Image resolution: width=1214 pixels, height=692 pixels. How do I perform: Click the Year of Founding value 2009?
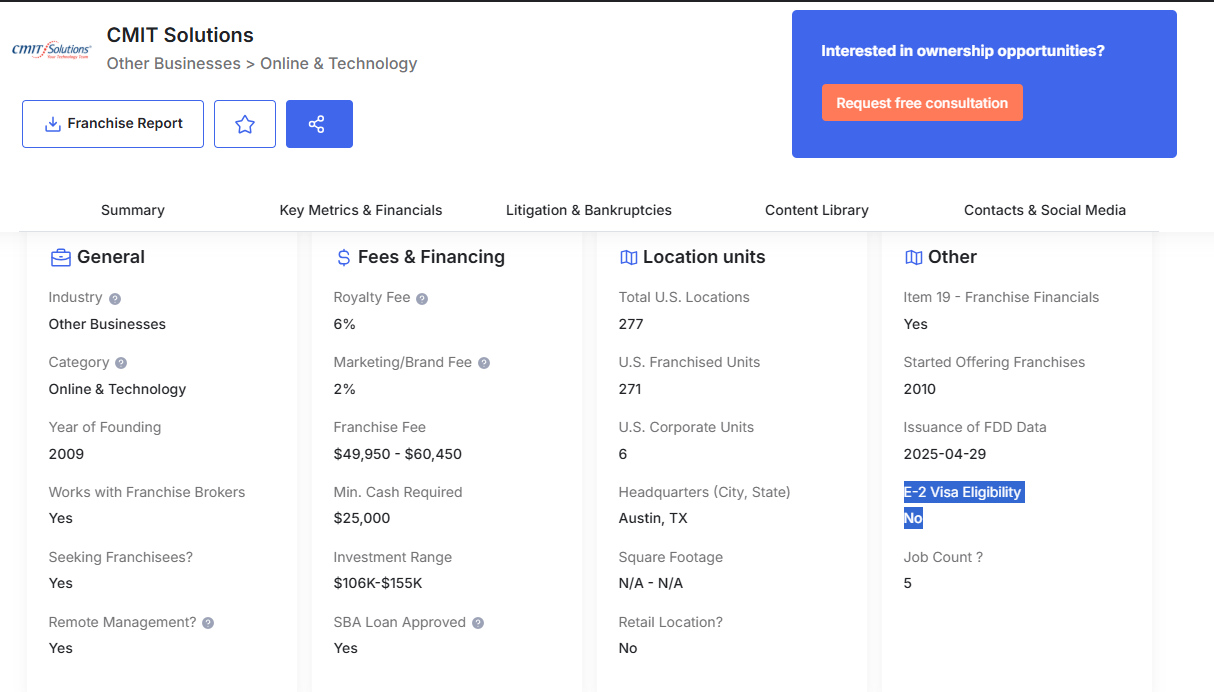(66, 454)
